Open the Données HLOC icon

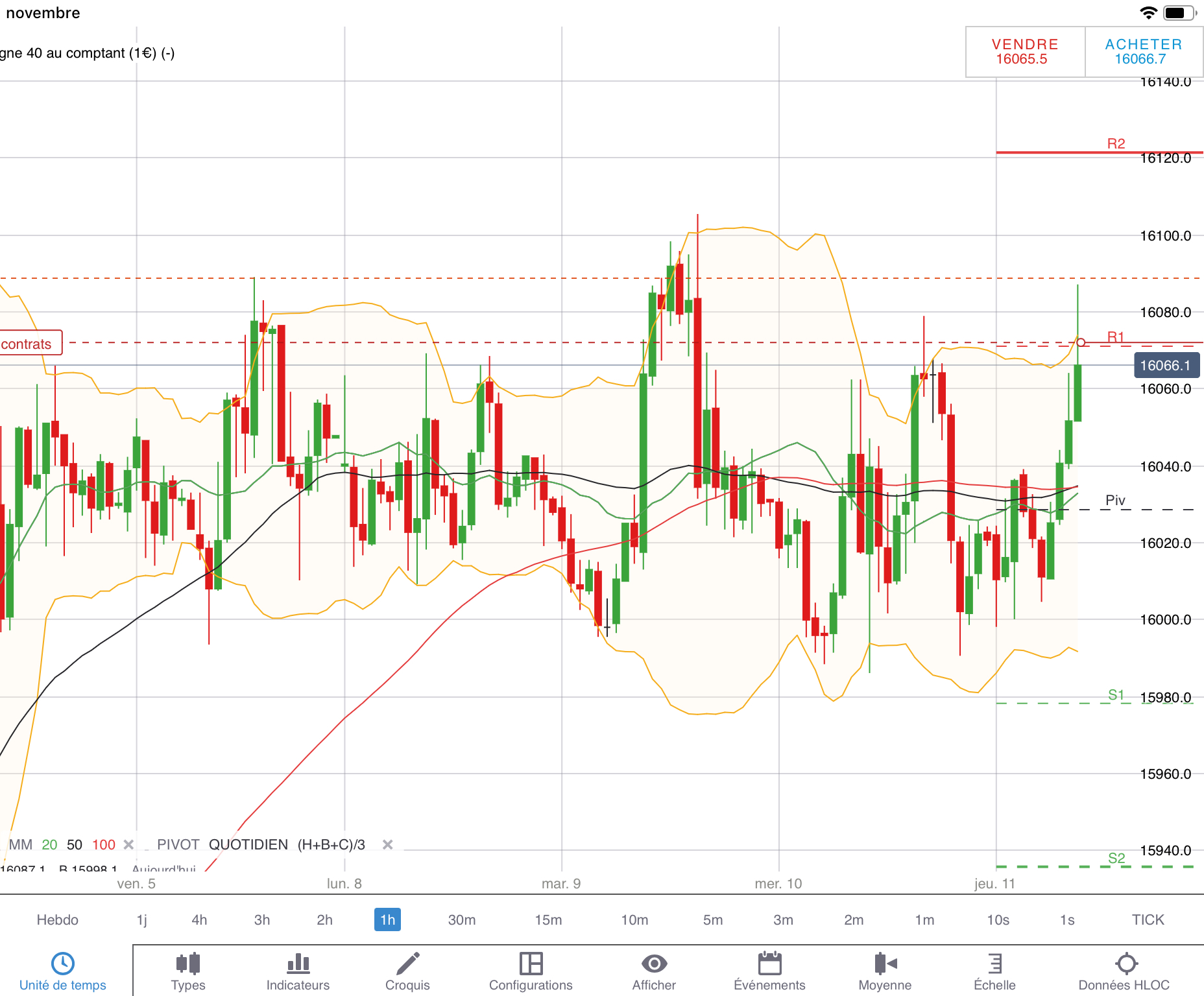1126,964
